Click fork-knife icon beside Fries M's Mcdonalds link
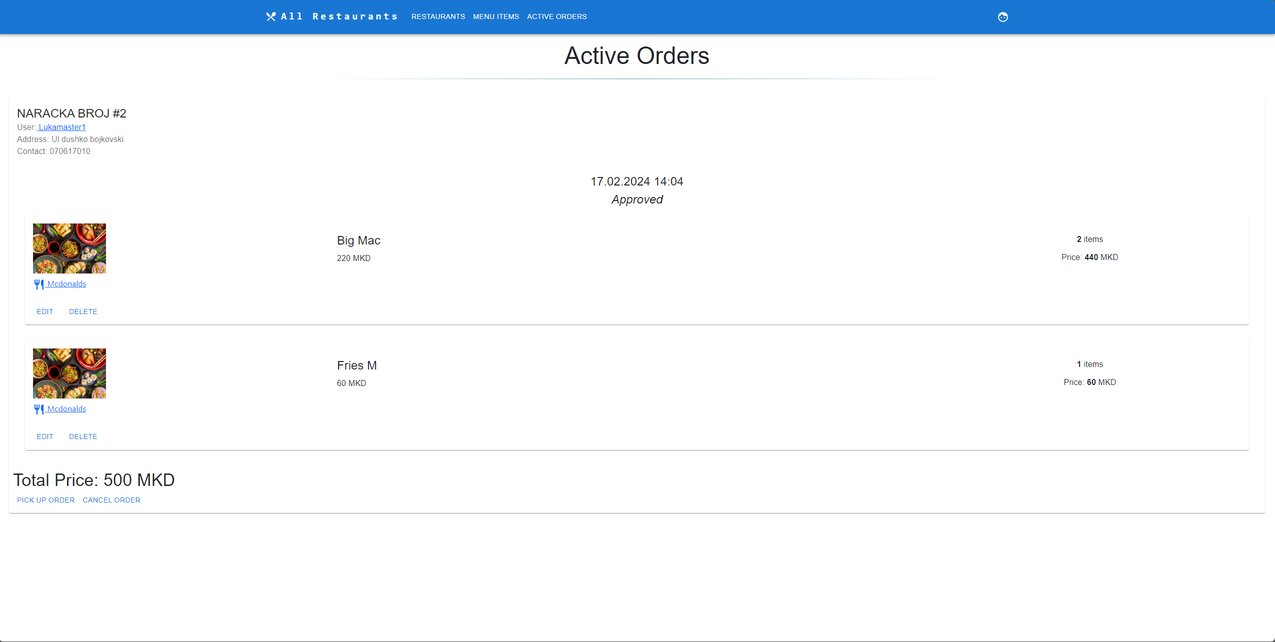Image resolution: width=1275 pixels, height=642 pixels. tap(39, 409)
